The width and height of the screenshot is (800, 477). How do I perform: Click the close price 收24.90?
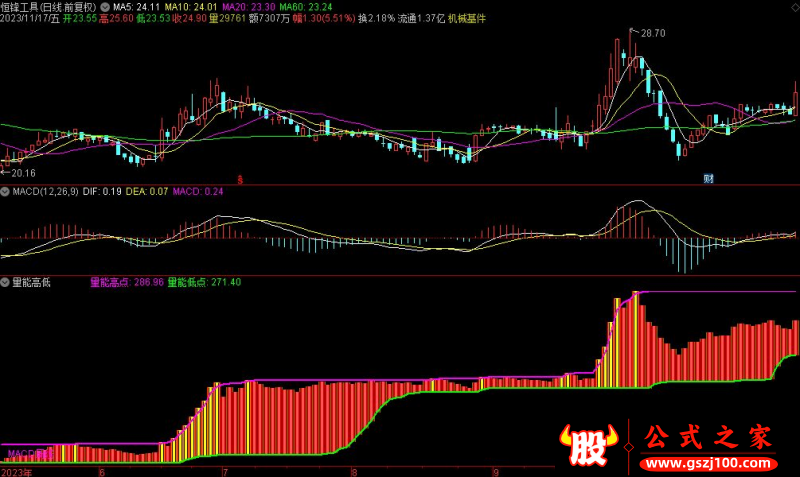[189, 18]
